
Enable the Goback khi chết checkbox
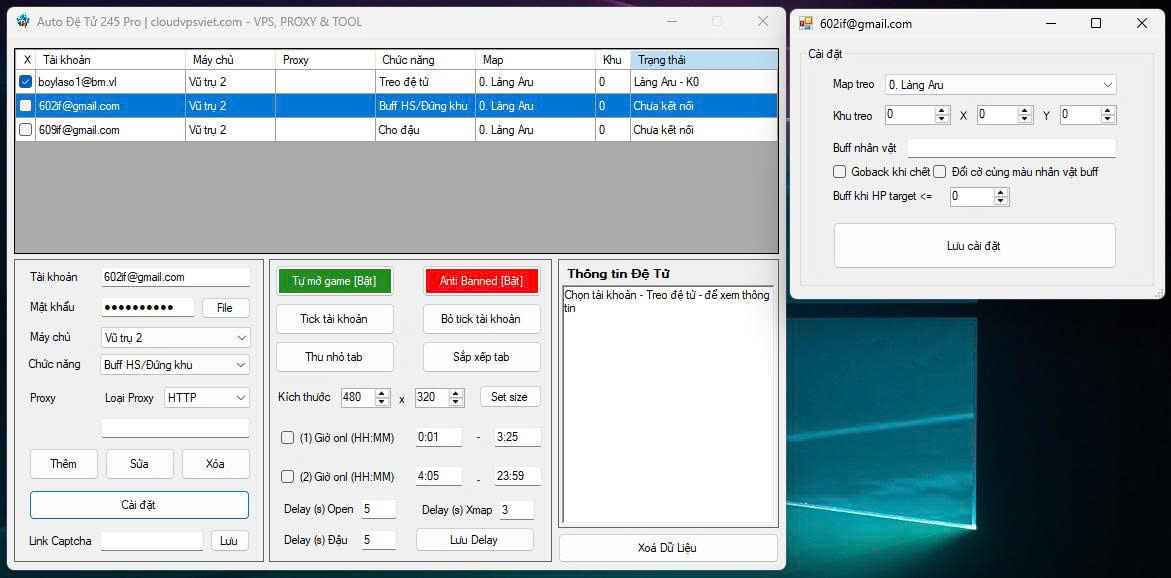pos(840,172)
